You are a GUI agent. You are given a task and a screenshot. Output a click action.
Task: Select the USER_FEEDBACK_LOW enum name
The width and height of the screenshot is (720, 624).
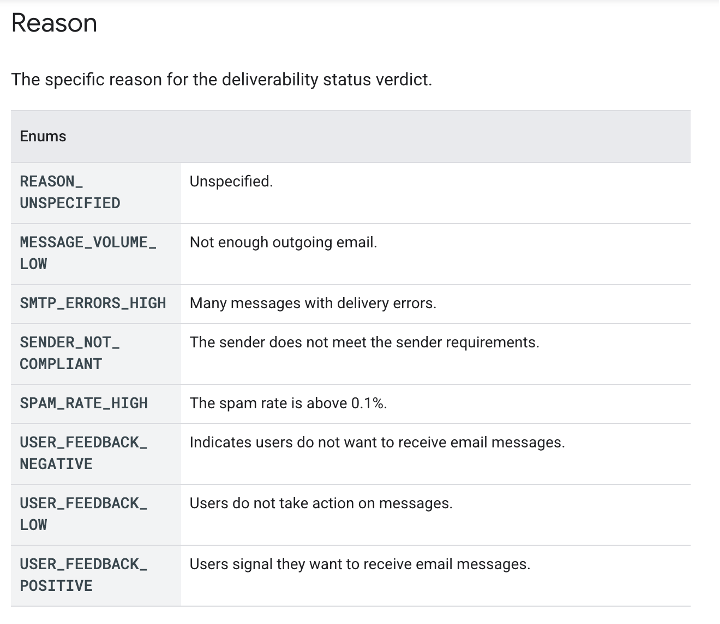pyautogui.click(x=84, y=514)
